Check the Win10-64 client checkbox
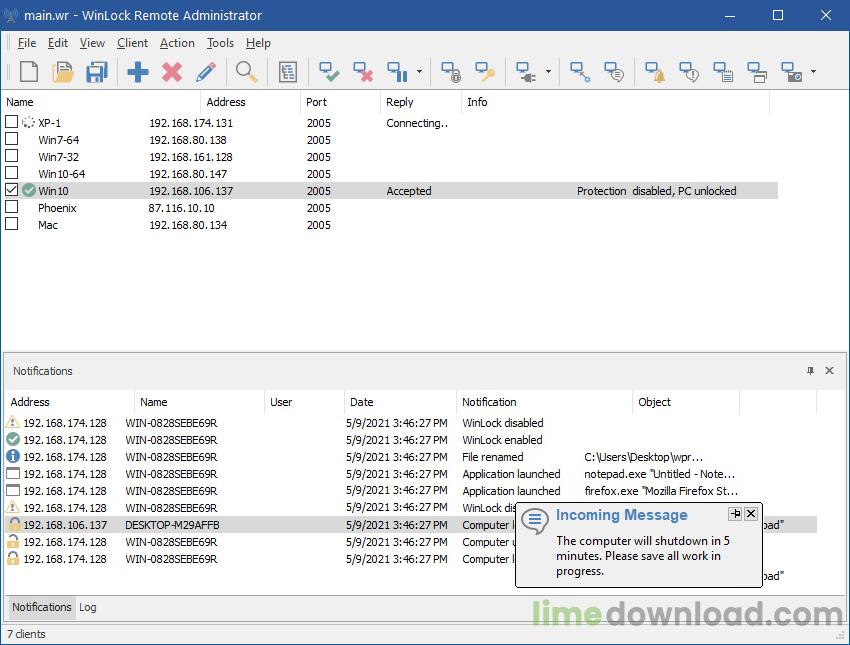Screen dimensions: 850x645 point(11,172)
